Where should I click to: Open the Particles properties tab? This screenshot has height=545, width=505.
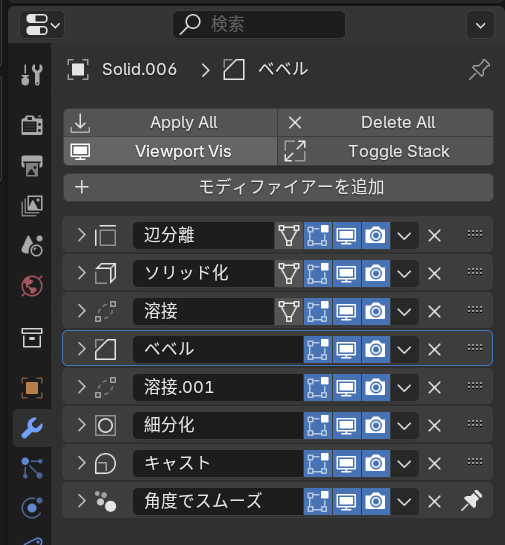click(x=32, y=467)
